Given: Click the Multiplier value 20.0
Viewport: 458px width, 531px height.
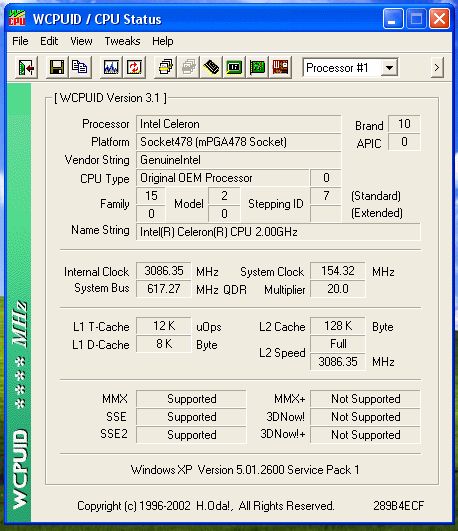Looking at the screenshot, I should pos(338,289).
